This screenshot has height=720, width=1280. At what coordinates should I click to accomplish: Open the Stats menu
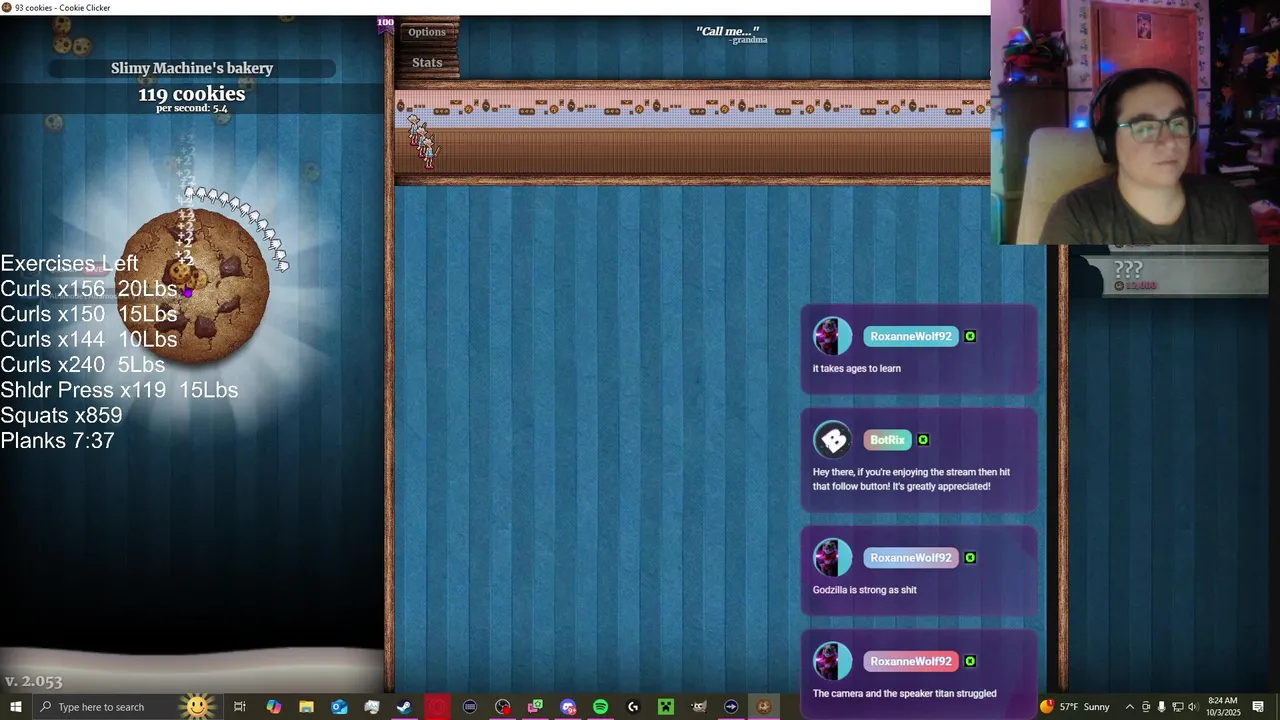coord(427,62)
